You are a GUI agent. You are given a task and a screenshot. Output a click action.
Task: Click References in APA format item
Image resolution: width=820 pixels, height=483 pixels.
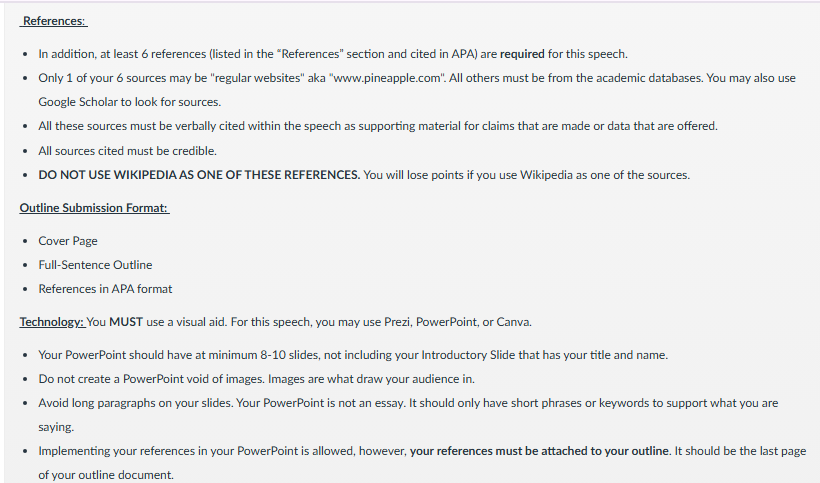[105, 289]
